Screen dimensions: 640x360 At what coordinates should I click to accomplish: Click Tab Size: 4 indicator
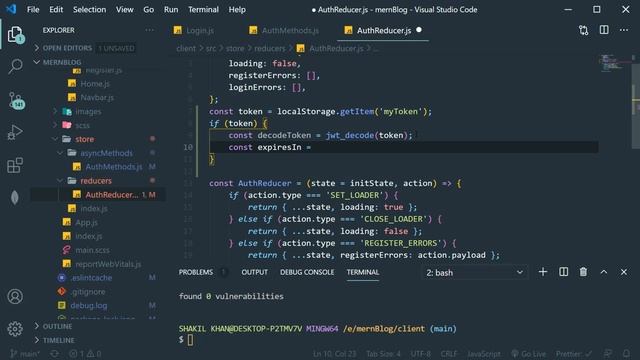[x=383, y=354]
